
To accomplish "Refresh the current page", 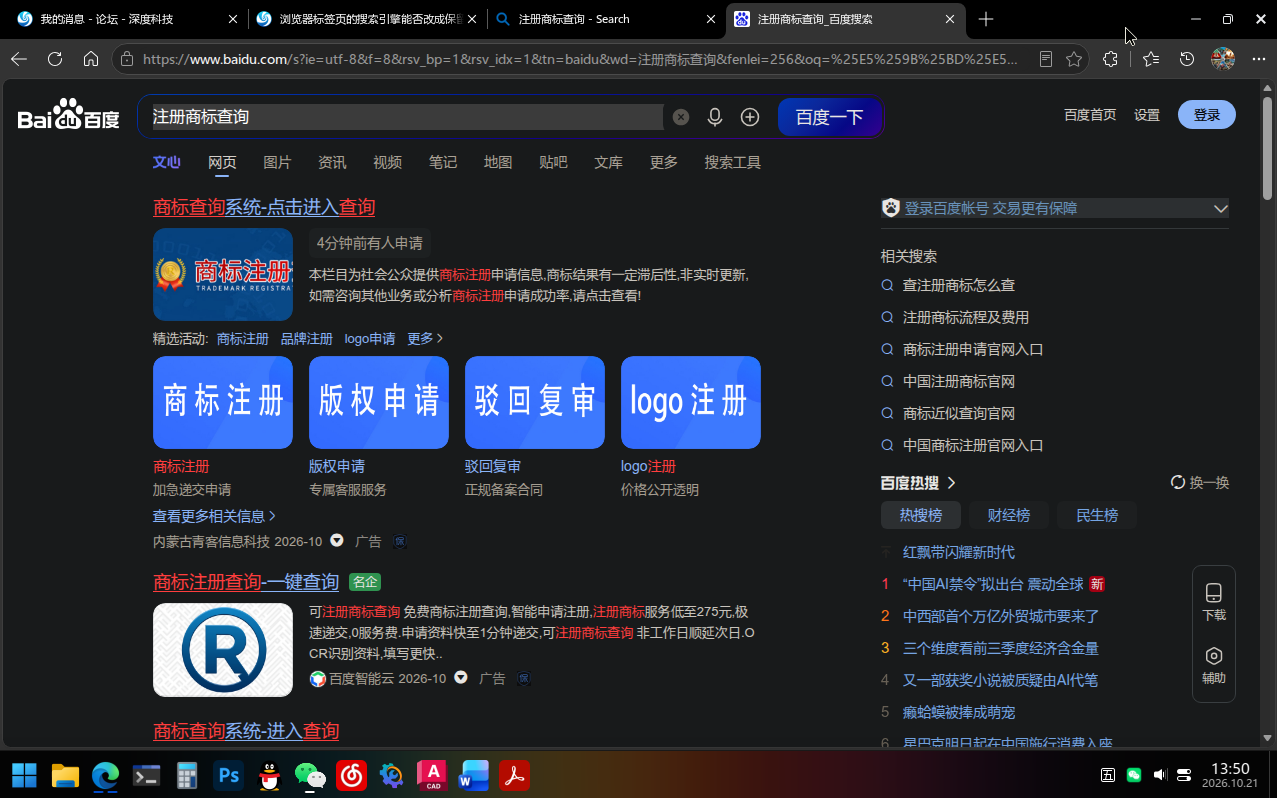I will pos(55,59).
